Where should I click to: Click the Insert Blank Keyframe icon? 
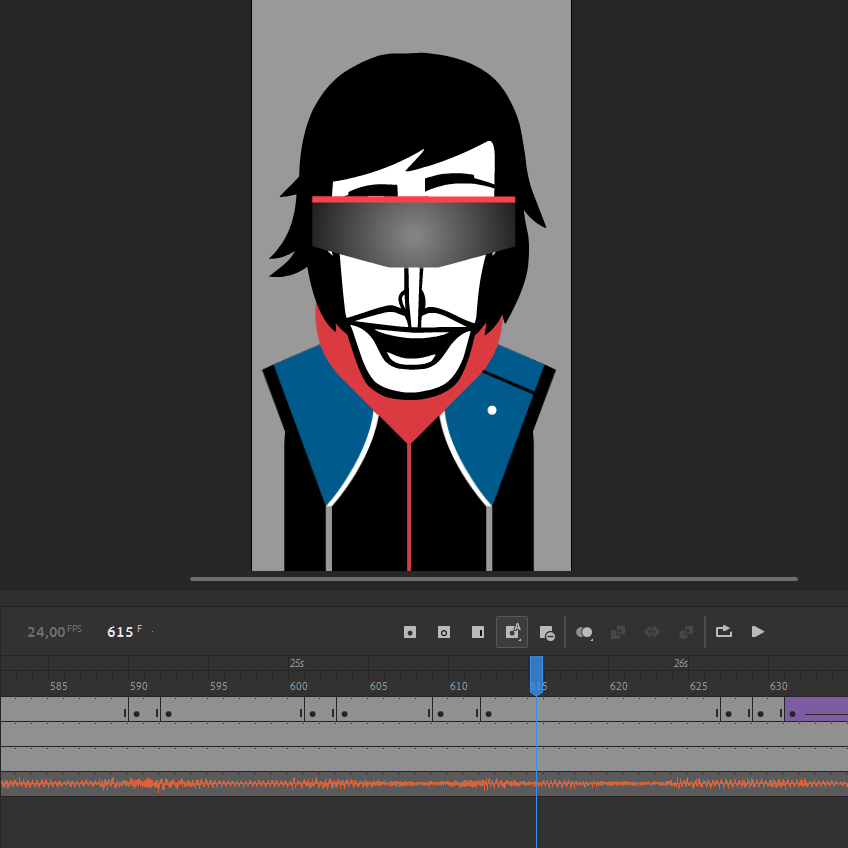click(x=444, y=632)
